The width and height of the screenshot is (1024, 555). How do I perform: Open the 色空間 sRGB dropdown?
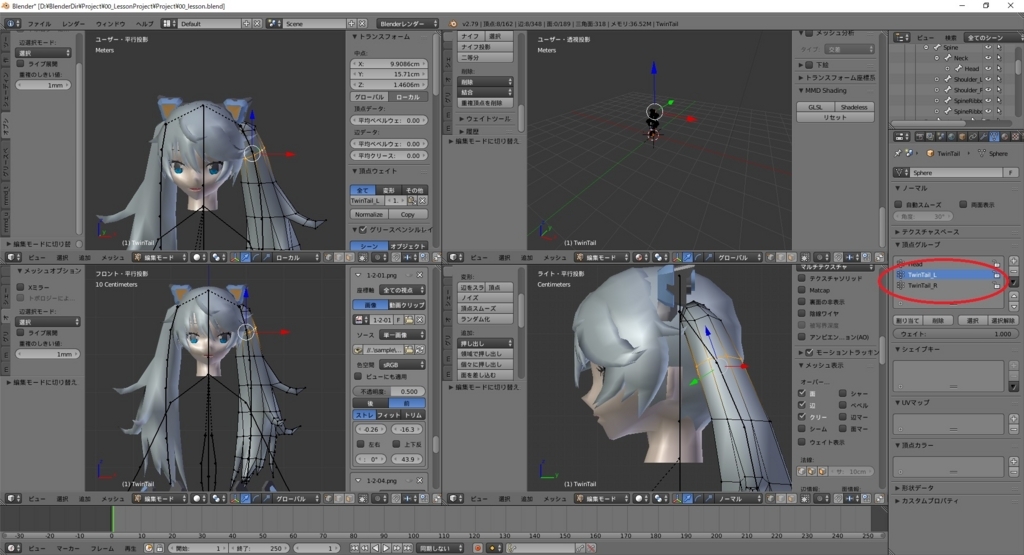(x=403, y=365)
